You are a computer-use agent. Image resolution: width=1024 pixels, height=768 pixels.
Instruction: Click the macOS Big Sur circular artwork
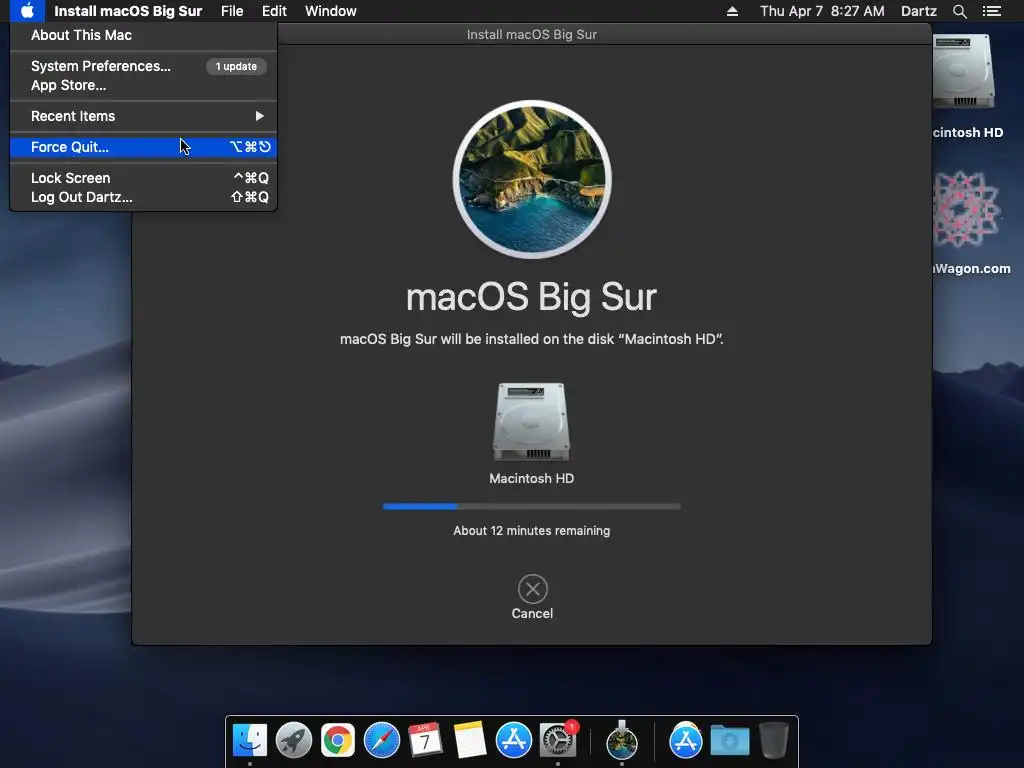tap(532, 180)
